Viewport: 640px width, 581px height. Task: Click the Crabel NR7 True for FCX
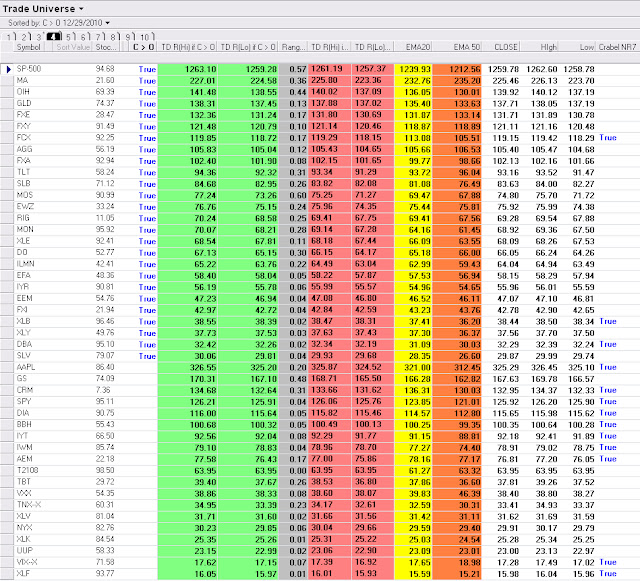tap(608, 138)
